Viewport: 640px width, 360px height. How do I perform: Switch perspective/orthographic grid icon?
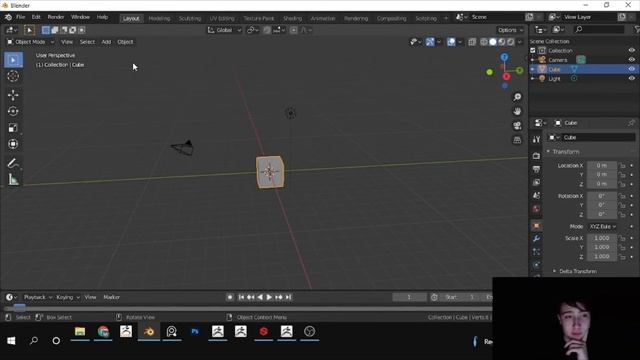(x=517, y=140)
